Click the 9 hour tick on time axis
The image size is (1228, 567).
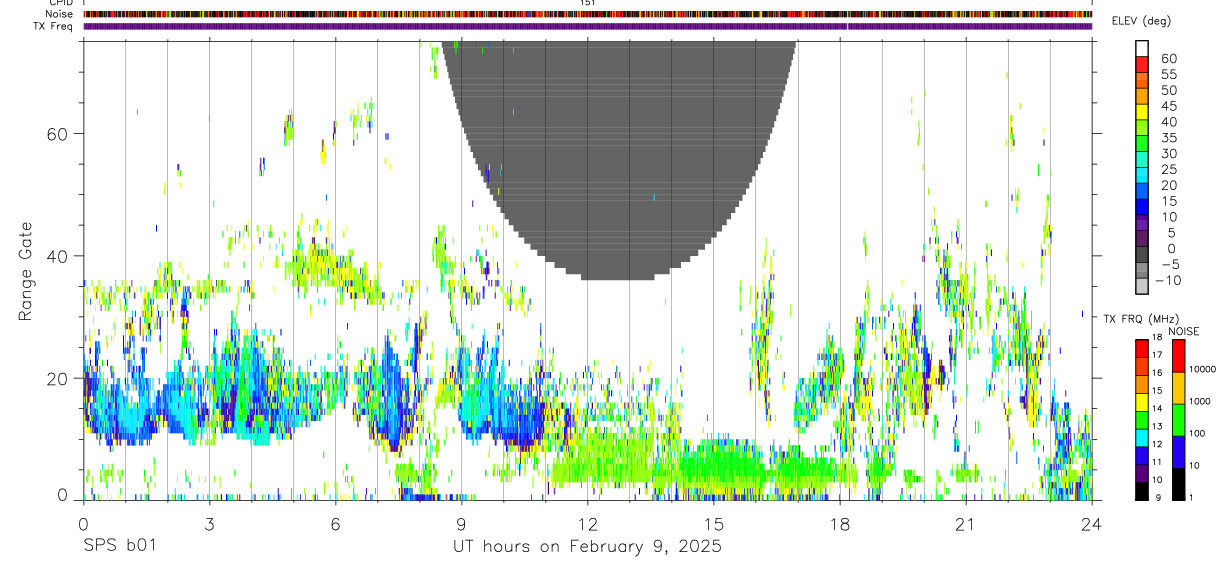tap(461, 523)
